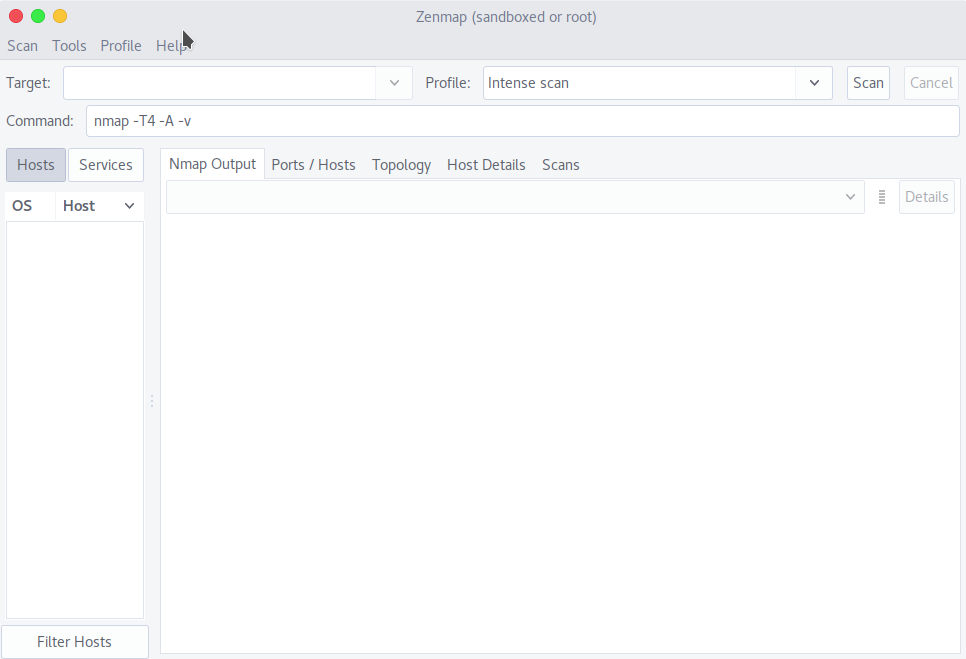The image size is (966, 659).
Task: Click into the Command text field
Action: (x=520, y=121)
